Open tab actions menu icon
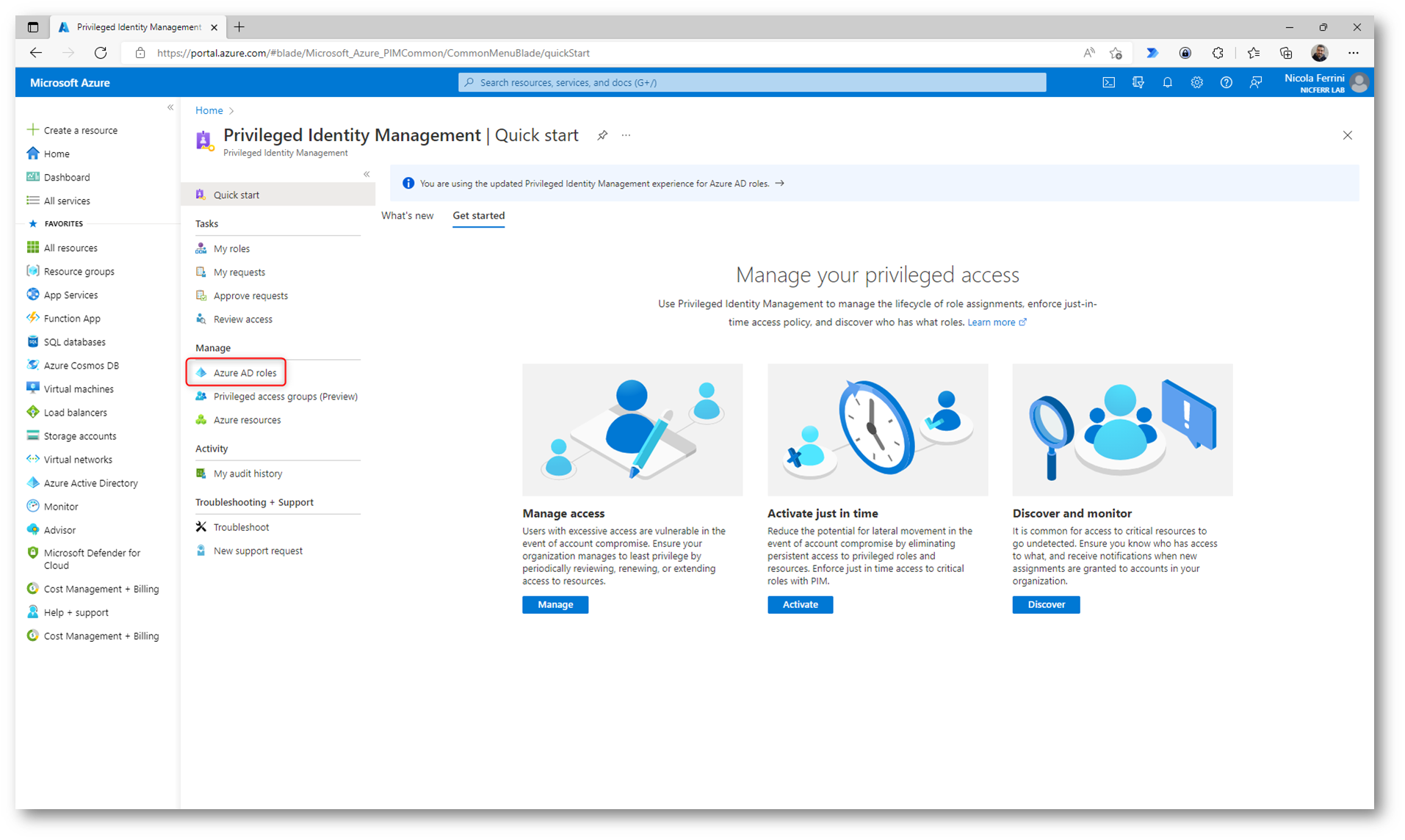 pyautogui.click(x=33, y=27)
